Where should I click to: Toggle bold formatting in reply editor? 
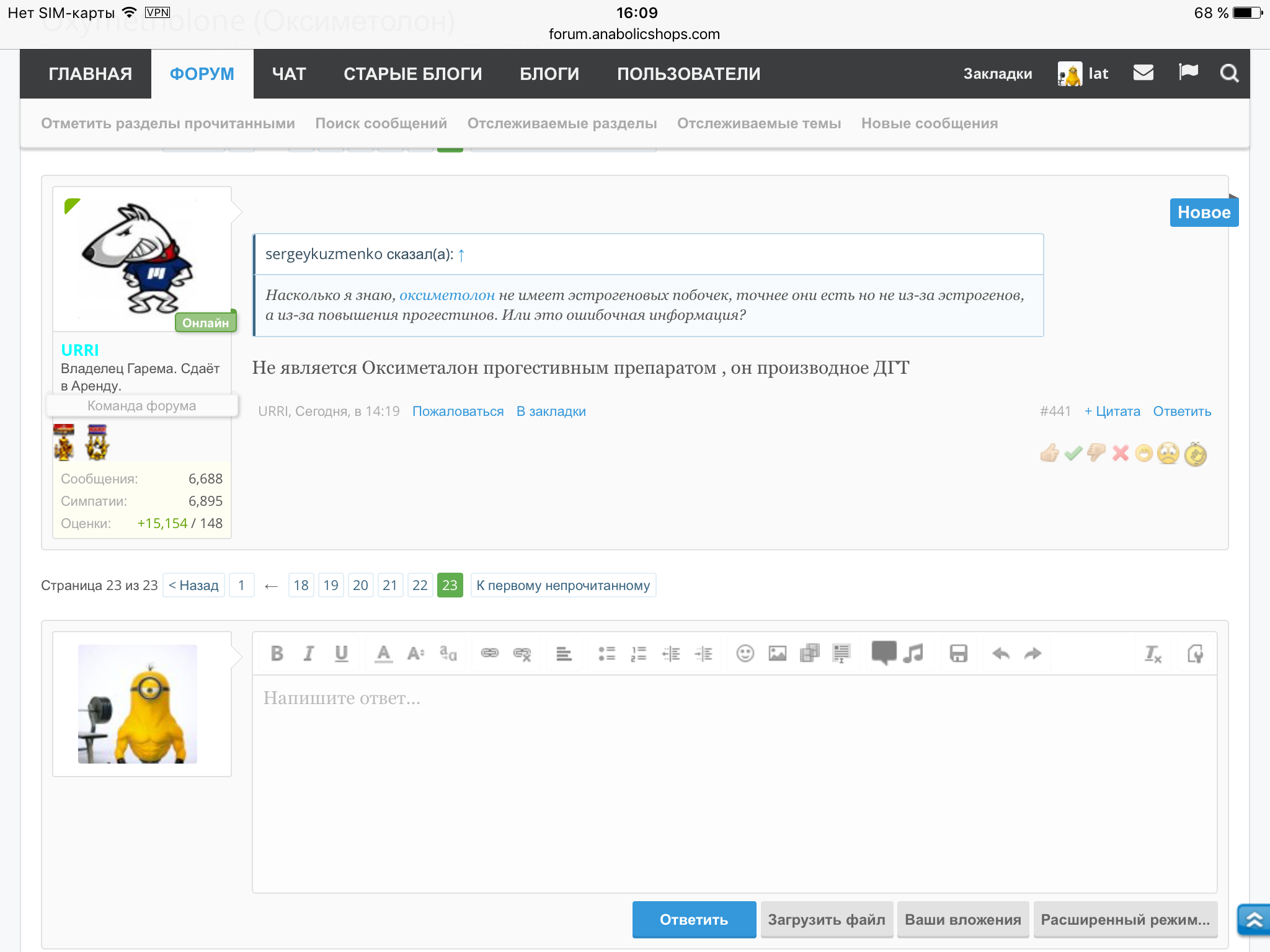tap(277, 653)
